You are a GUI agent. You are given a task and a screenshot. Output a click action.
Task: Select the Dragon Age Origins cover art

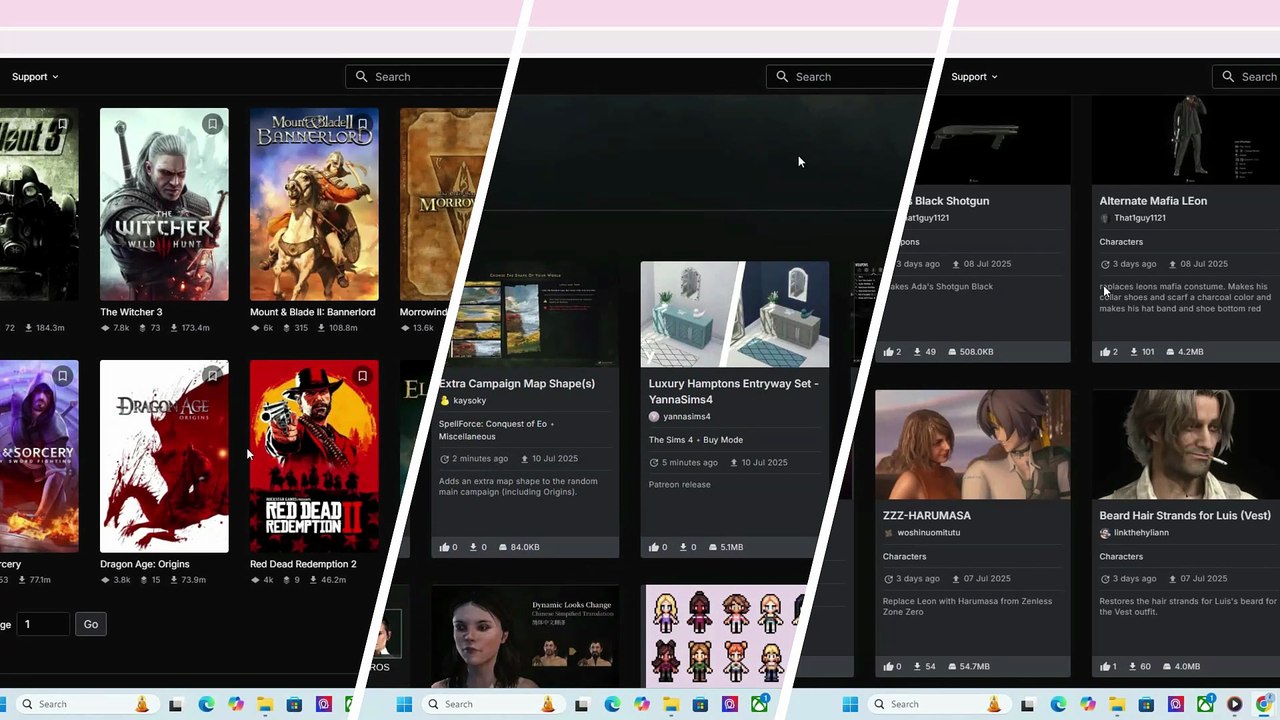[x=164, y=456]
